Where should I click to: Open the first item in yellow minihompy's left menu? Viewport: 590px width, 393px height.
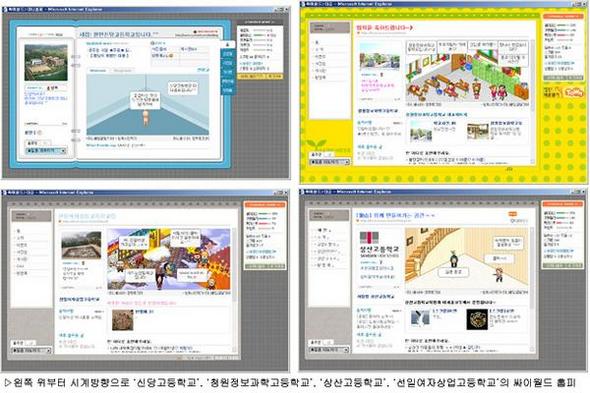[x=317, y=43]
